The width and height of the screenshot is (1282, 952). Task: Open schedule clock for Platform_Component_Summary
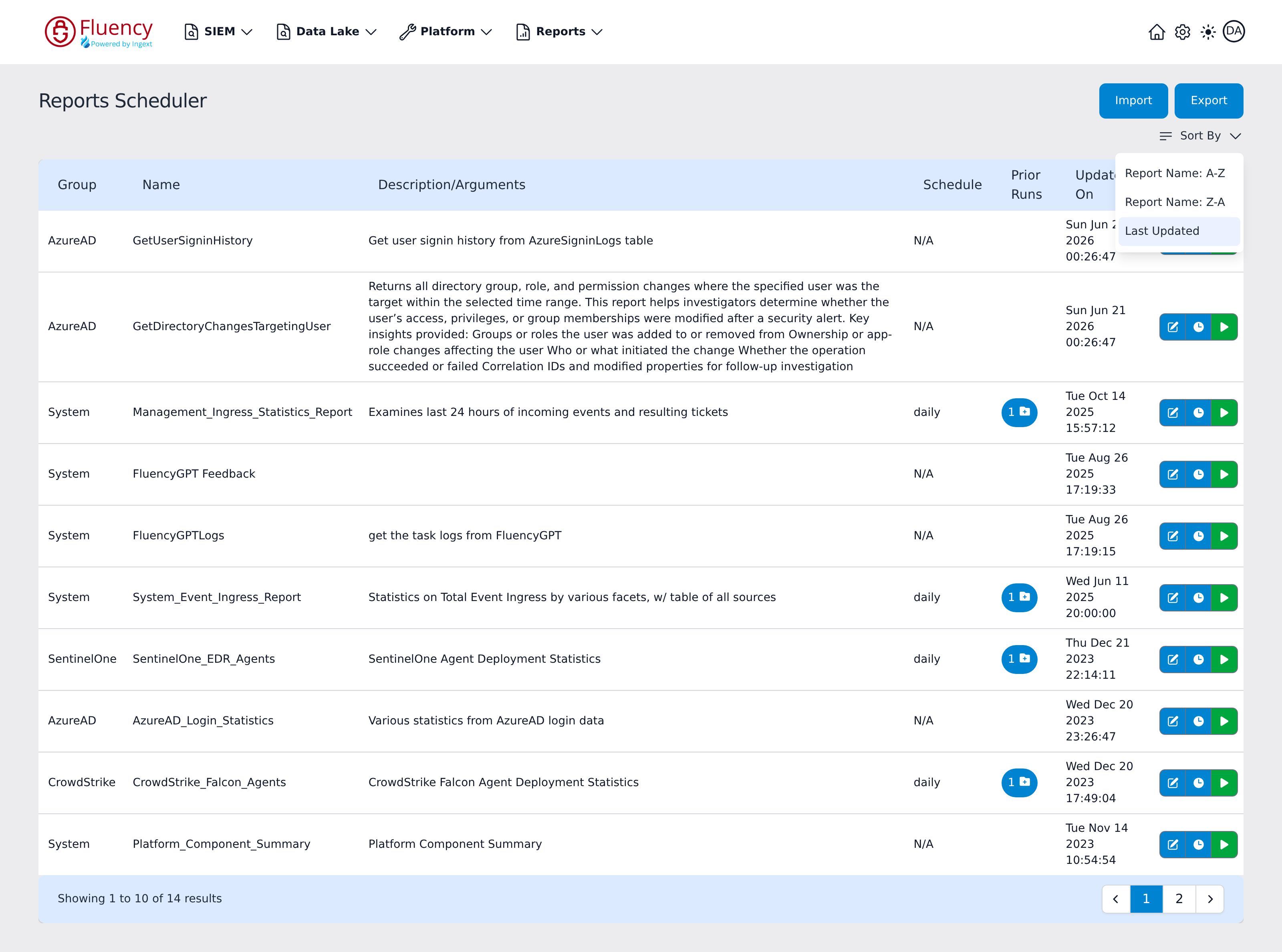tap(1198, 844)
